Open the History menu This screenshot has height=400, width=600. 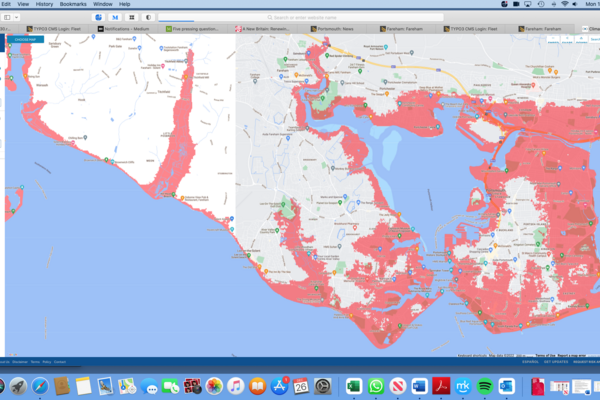44,4
